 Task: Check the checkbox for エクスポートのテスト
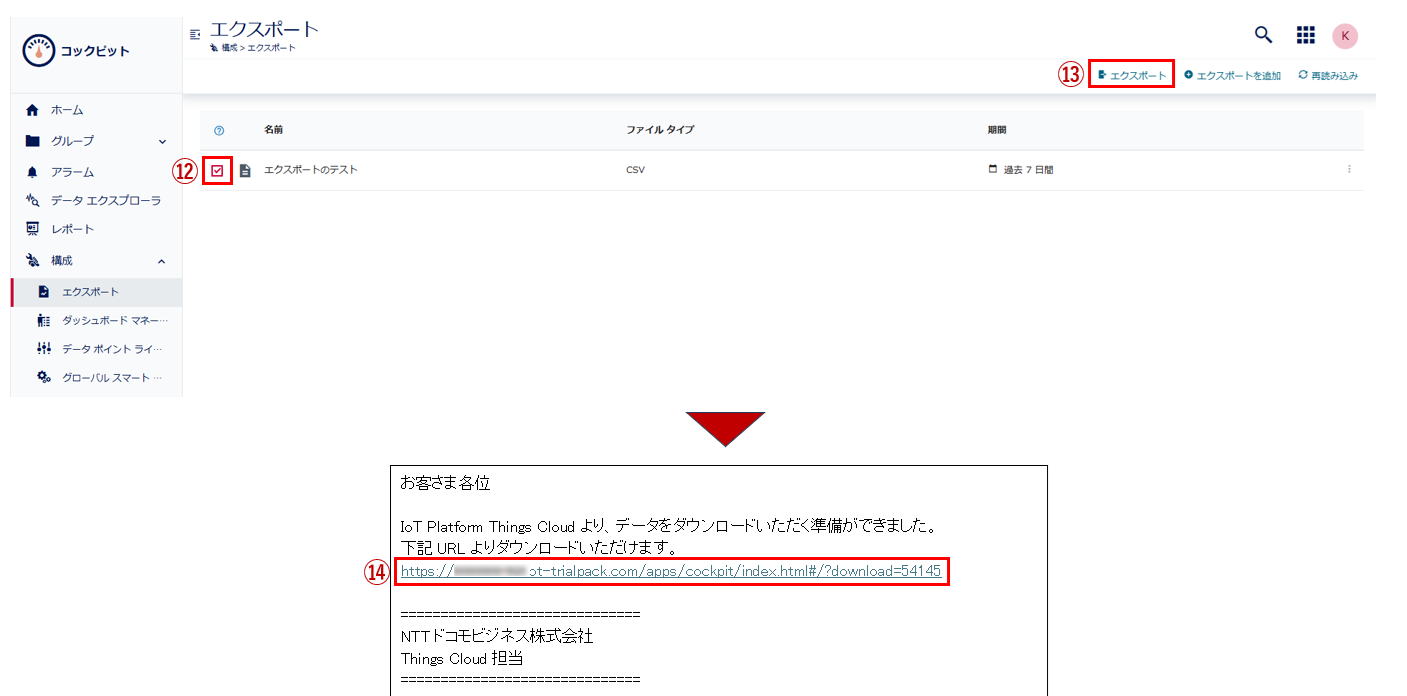[x=218, y=169]
